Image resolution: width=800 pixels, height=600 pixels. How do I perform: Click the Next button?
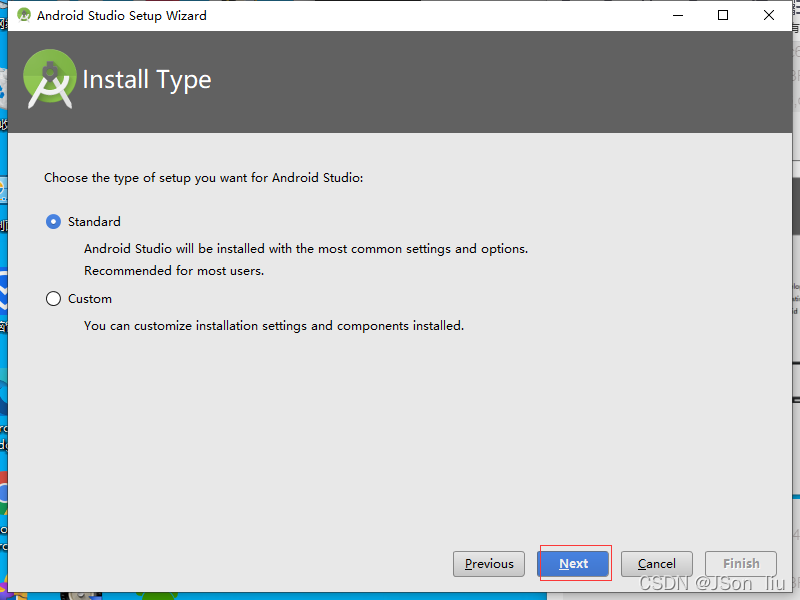click(574, 564)
